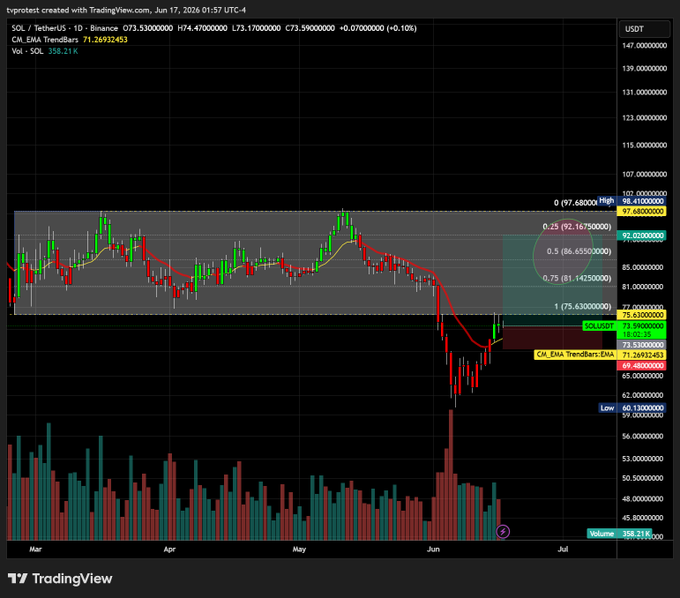Select the green ellipse drawing on chart

563,252
